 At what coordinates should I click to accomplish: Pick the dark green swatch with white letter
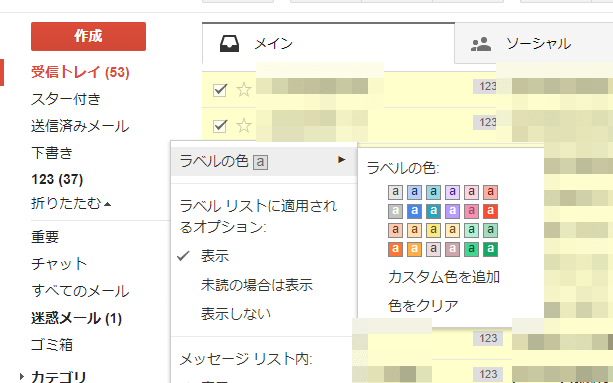(x=490, y=249)
